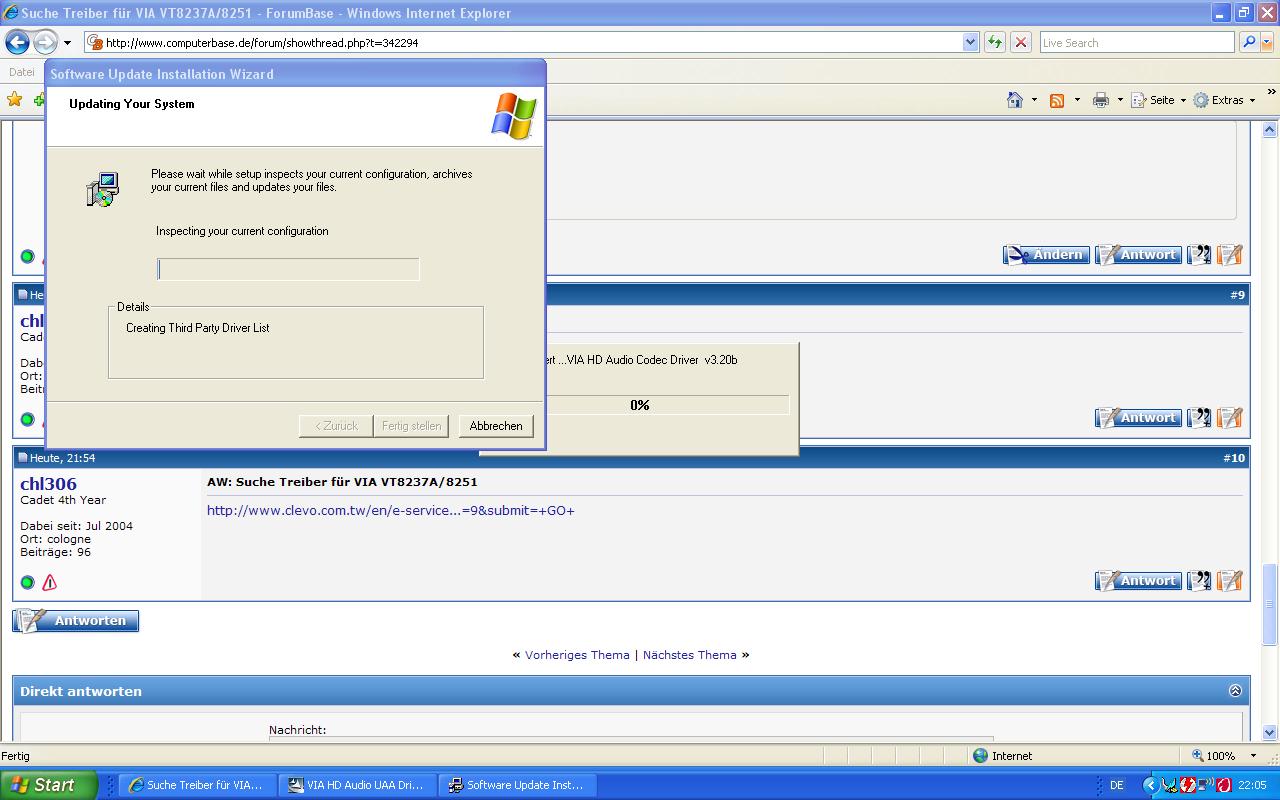Click the green online status icon in post #10
Image resolution: width=1280 pixels, height=800 pixels.
click(x=27, y=582)
